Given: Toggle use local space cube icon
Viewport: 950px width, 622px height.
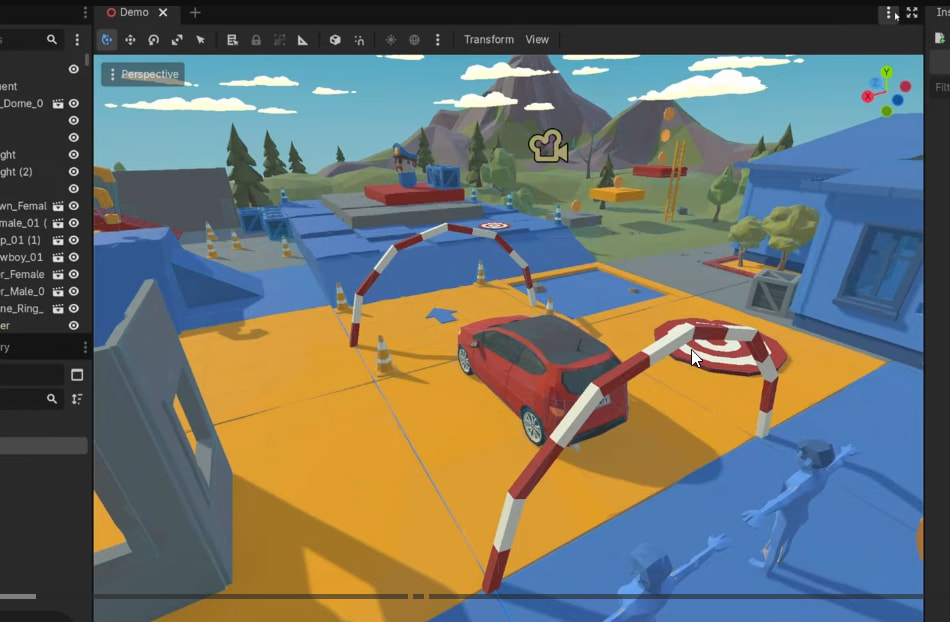Looking at the screenshot, I should pos(335,40).
